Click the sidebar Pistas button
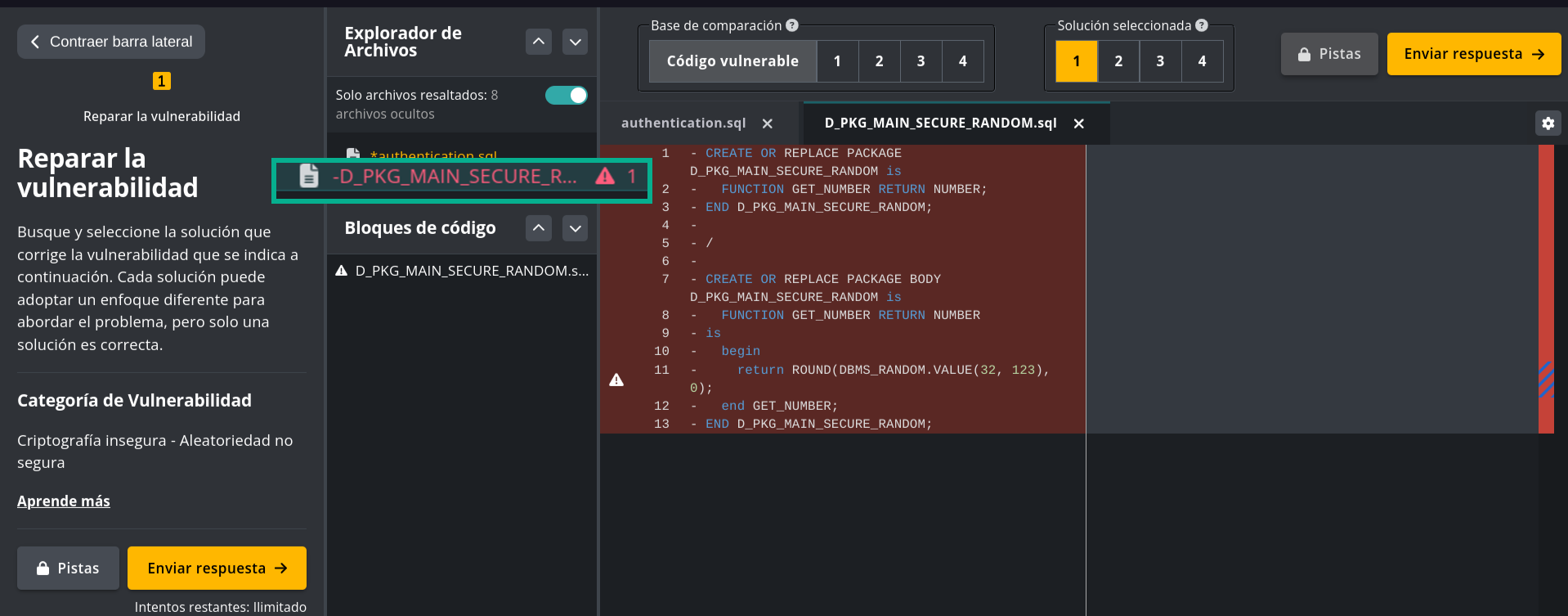Image resolution: width=1568 pixels, height=616 pixels. point(69,568)
